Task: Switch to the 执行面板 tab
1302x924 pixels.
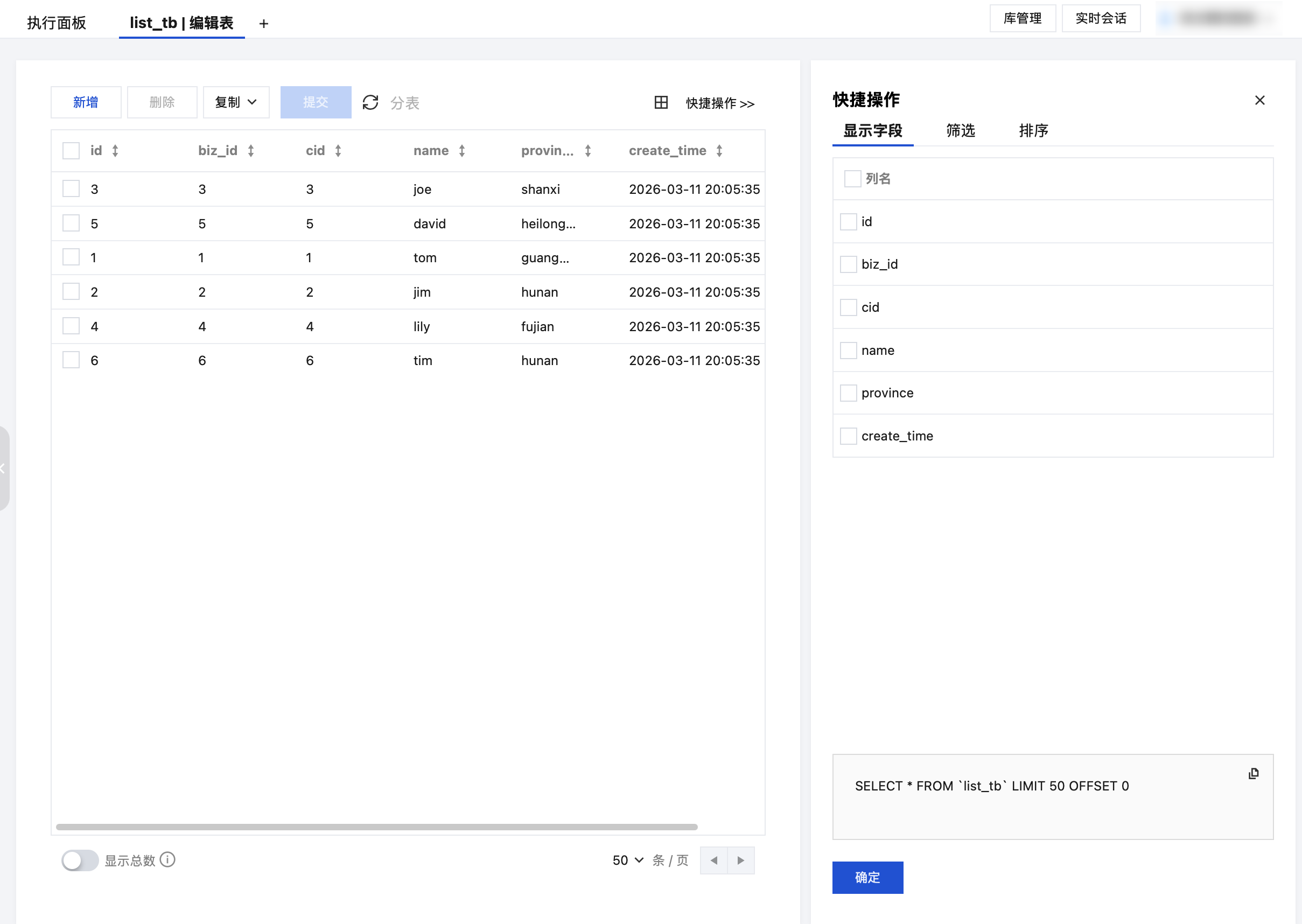Action: click(x=57, y=23)
